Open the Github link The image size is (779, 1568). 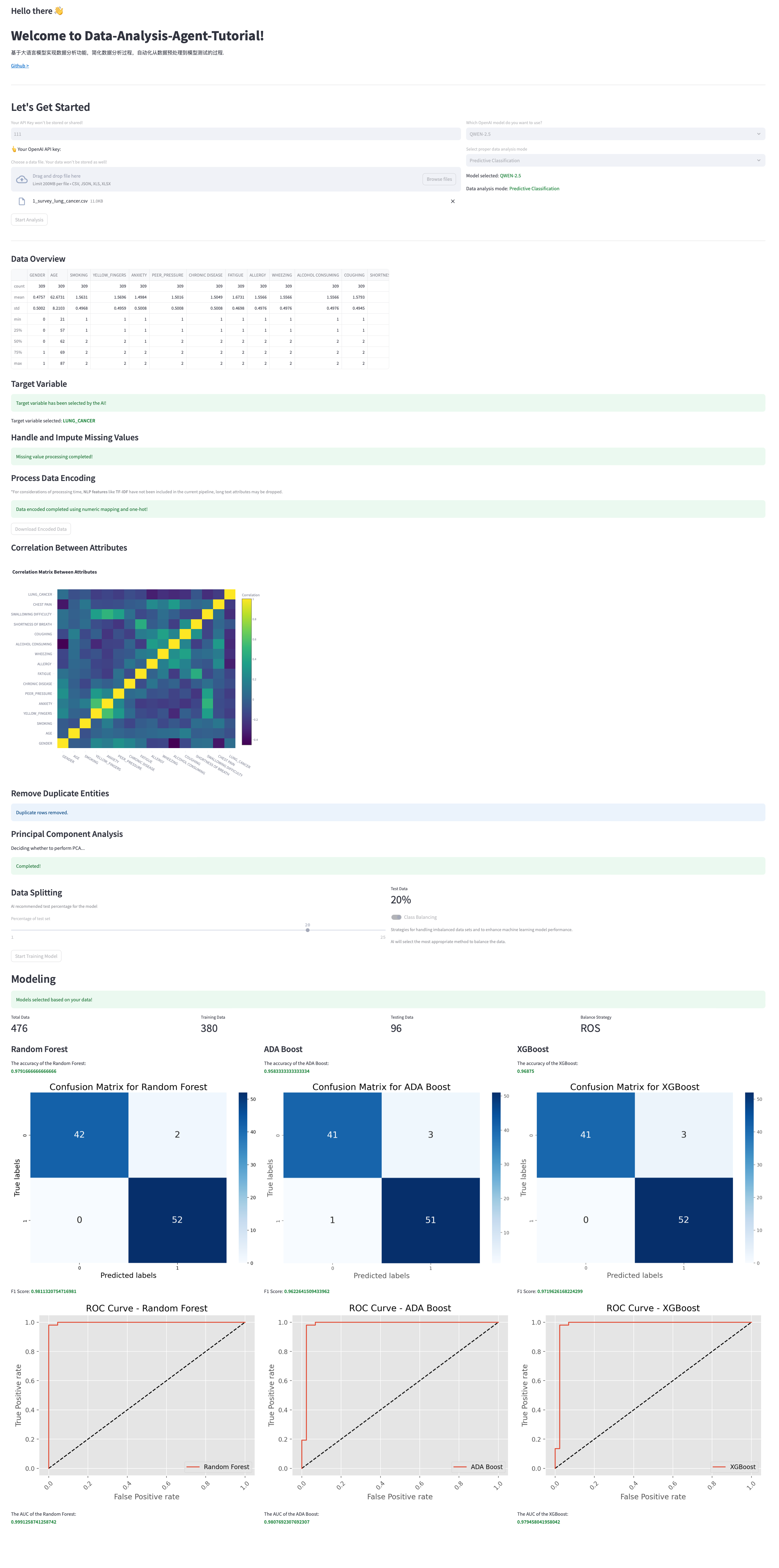[20, 66]
